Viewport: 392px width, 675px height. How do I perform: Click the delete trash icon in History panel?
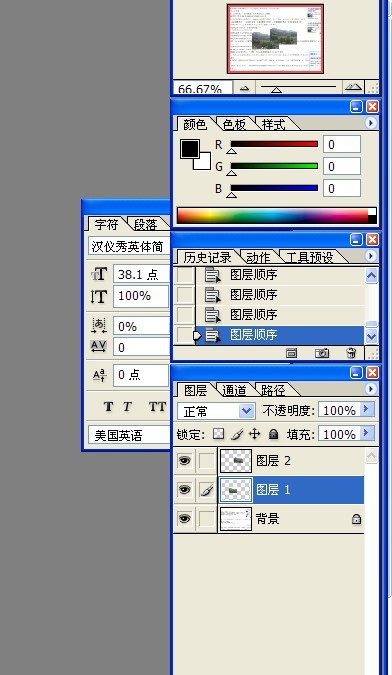(351, 353)
